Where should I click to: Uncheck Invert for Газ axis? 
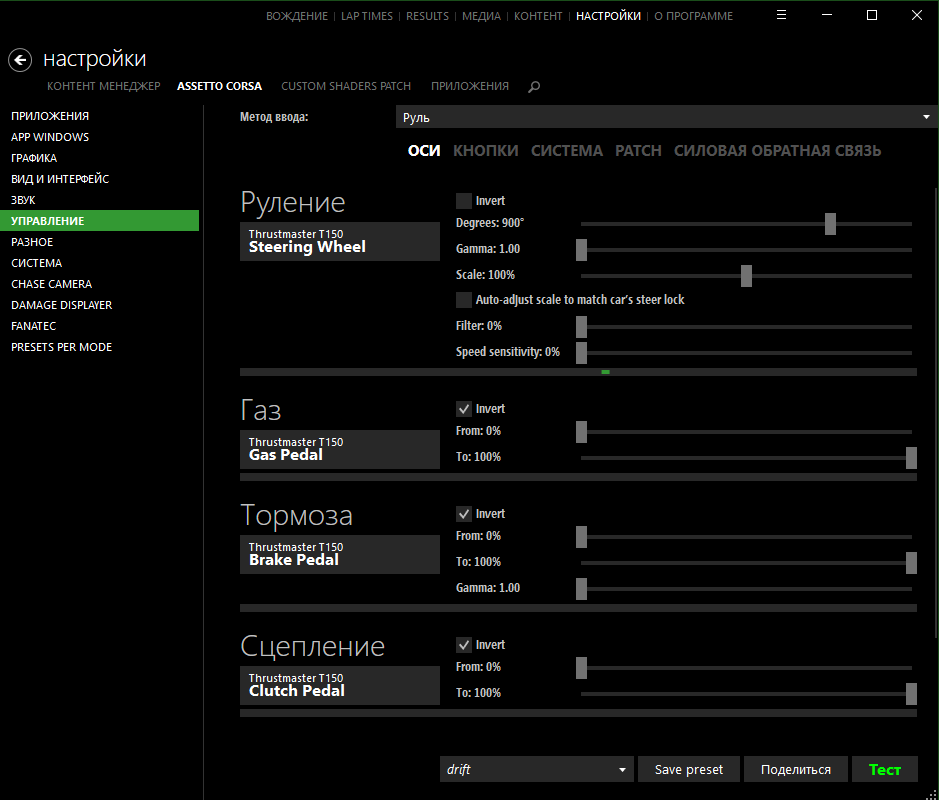click(x=464, y=408)
